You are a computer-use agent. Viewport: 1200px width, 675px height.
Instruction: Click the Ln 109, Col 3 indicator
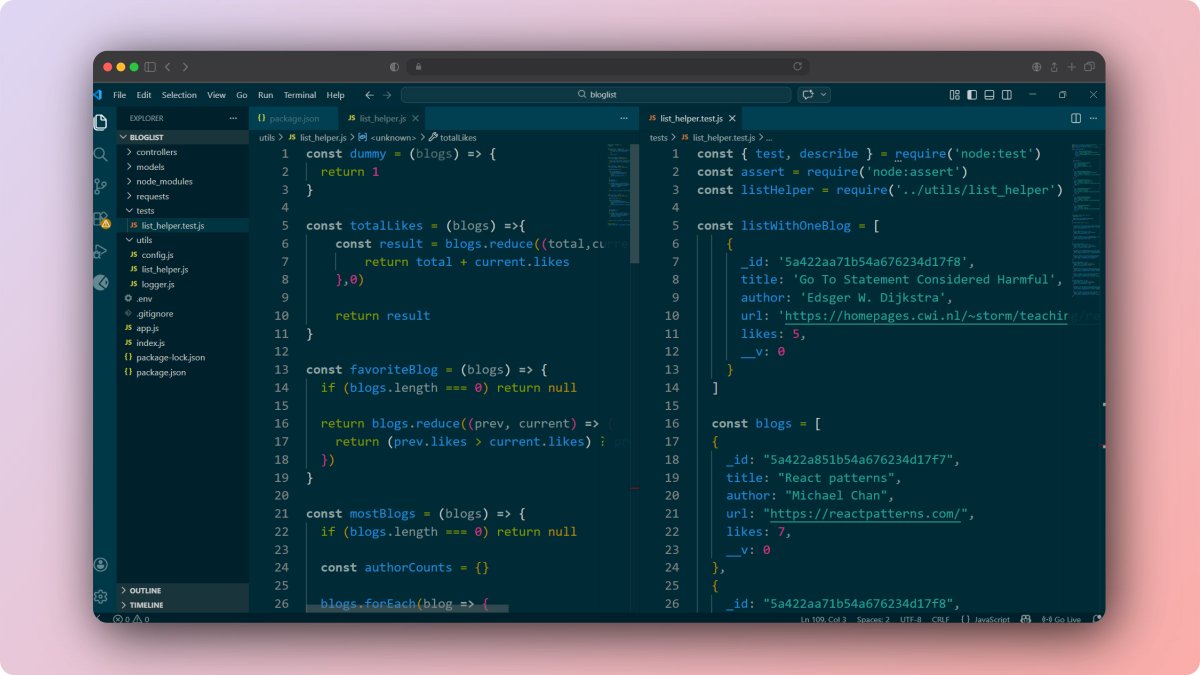point(823,619)
